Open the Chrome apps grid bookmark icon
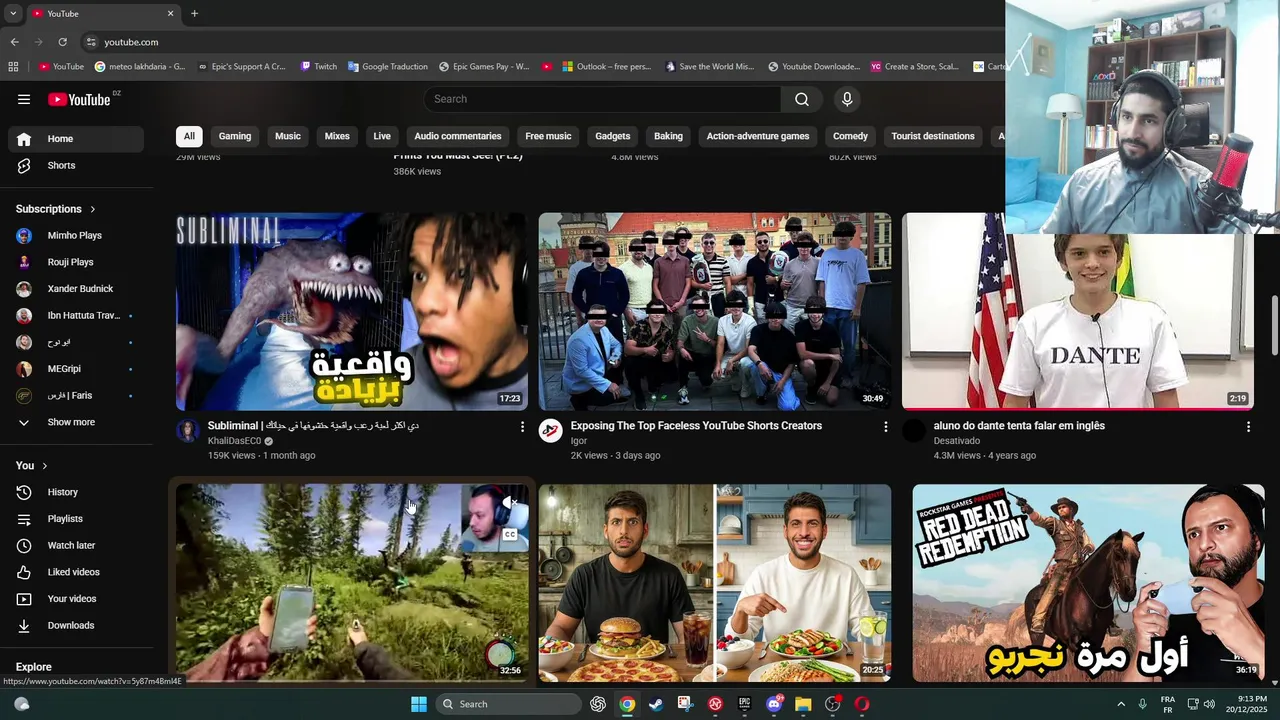The height and width of the screenshot is (720, 1280). (x=13, y=67)
